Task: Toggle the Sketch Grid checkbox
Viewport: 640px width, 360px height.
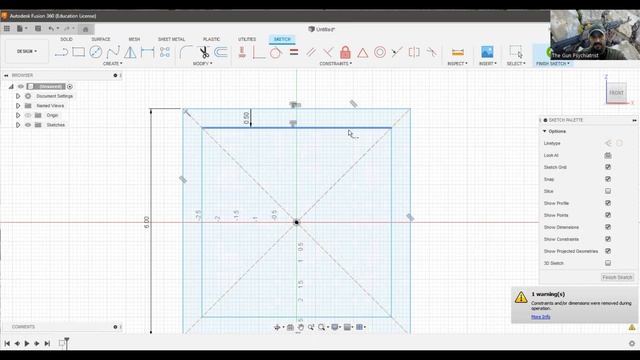Action: (608, 167)
